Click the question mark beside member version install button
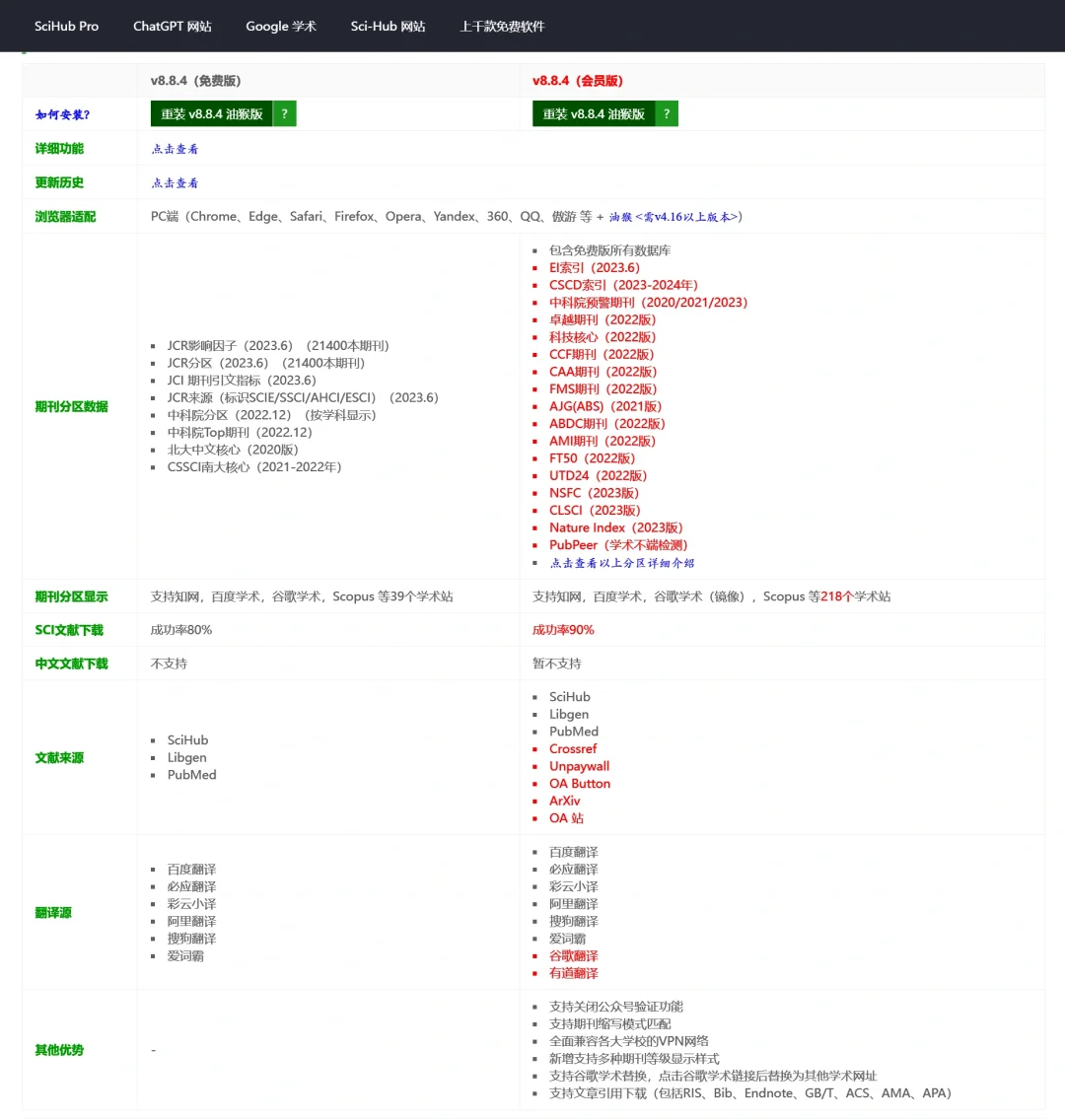 click(x=667, y=113)
